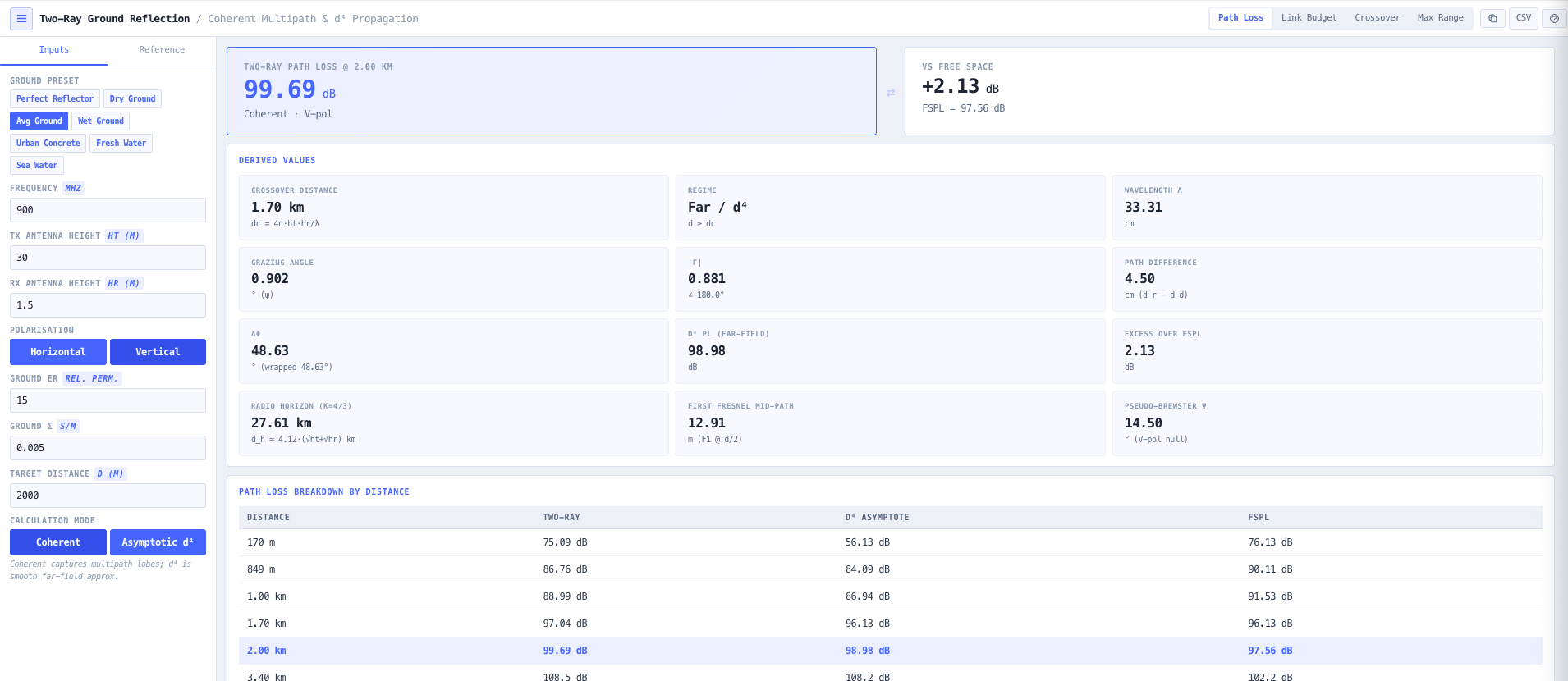
Task: Switch to the Link Budget tab
Action: (x=1309, y=18)
